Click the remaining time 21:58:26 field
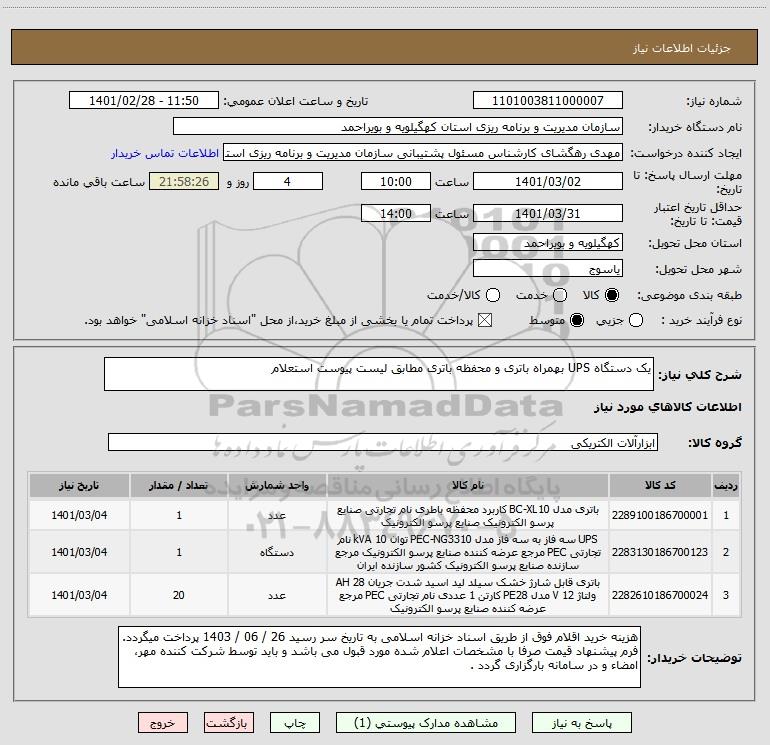The image size is (770, 745). click(x=184, y=182)
